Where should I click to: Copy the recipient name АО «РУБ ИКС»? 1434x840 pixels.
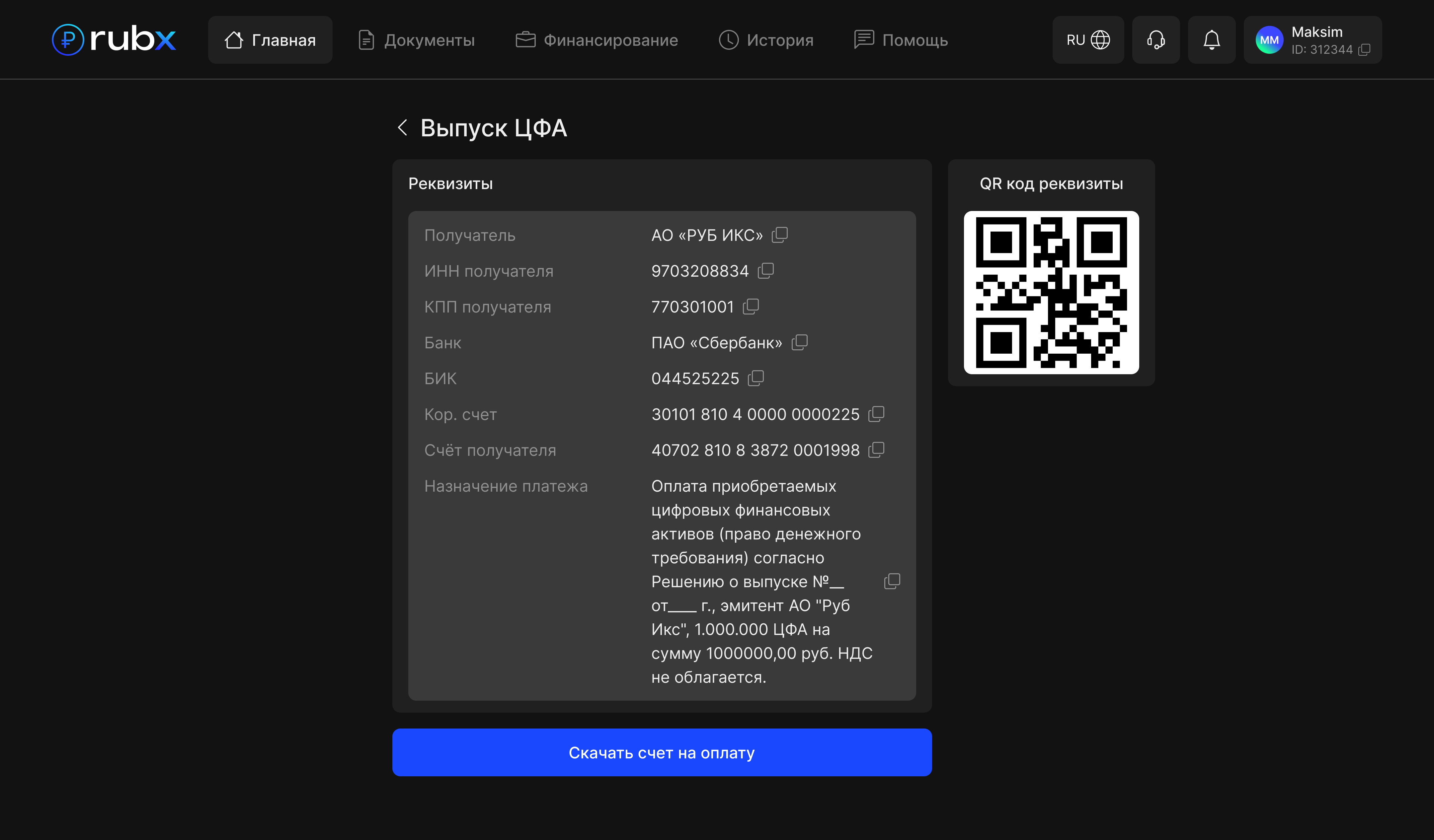coord(779,235)
